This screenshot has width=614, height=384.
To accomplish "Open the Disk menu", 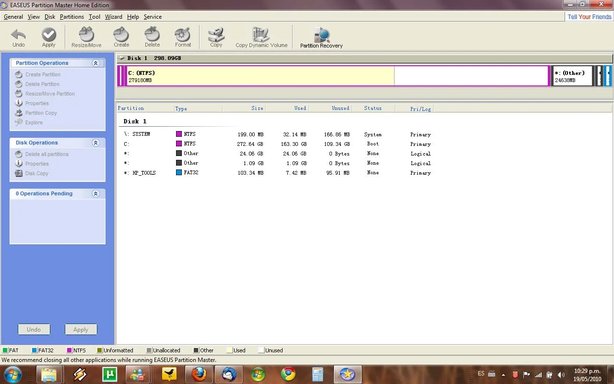I will point(50,17).
